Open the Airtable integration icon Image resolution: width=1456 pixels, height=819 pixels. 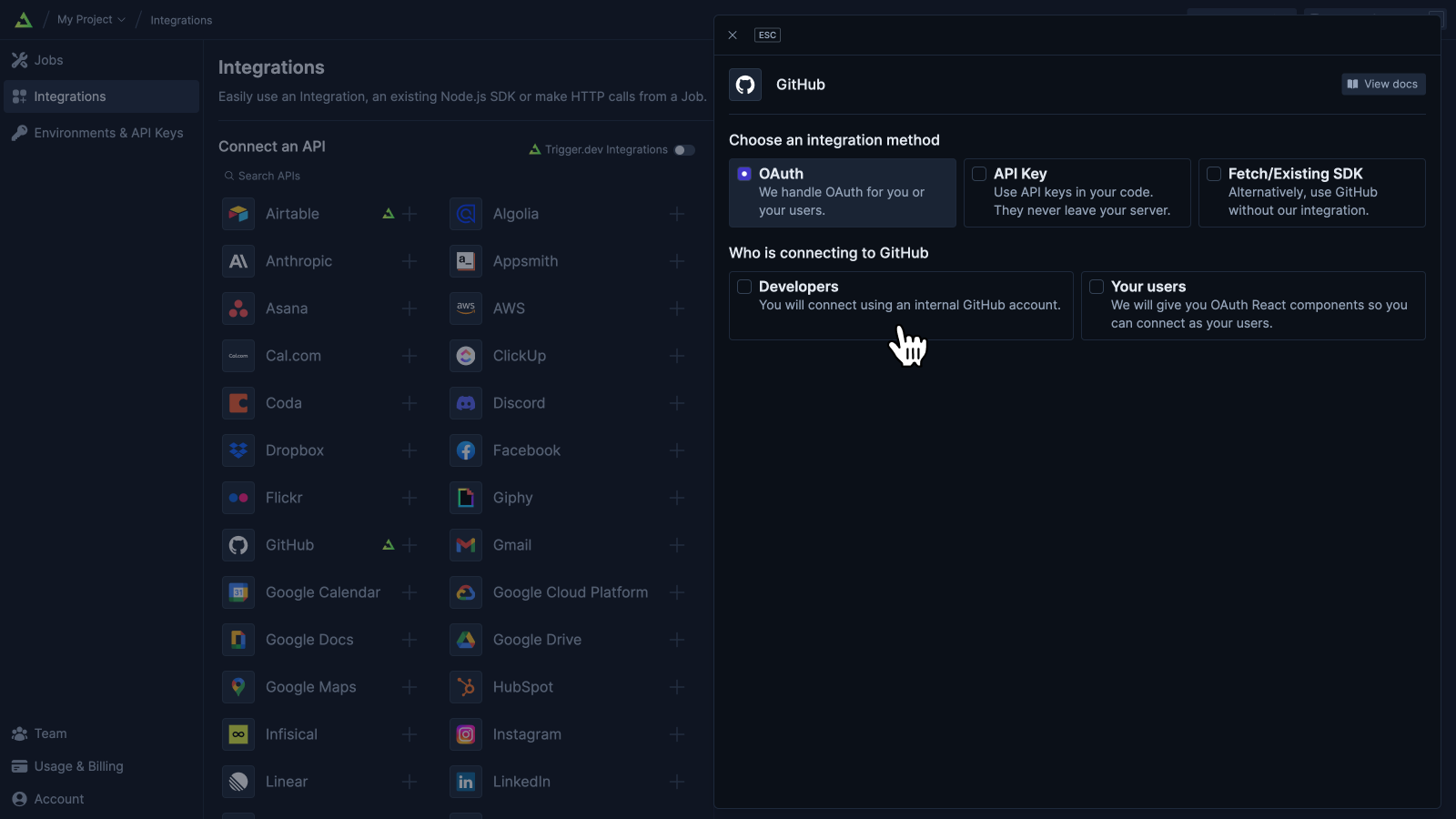238,214
